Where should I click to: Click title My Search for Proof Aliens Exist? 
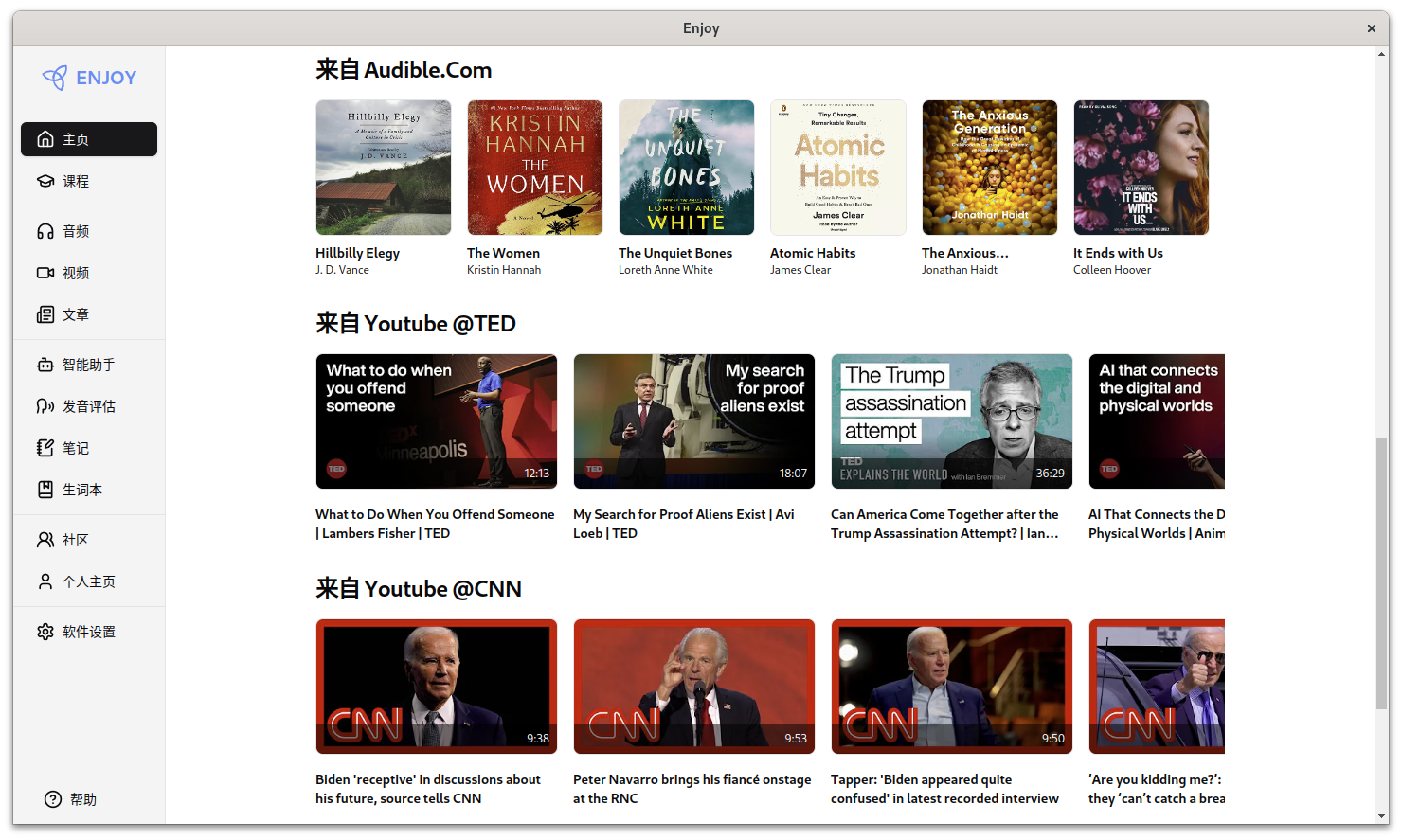[684, 524]
